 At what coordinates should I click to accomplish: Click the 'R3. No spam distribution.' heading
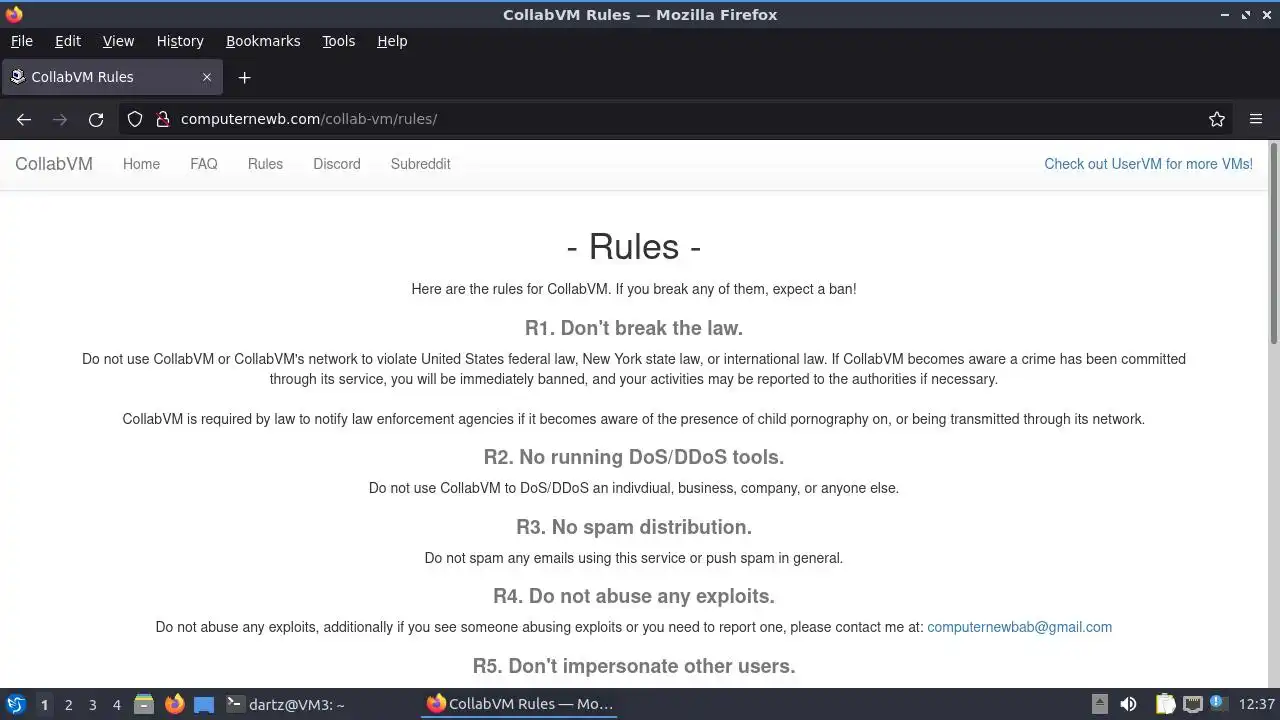[634, 527]
